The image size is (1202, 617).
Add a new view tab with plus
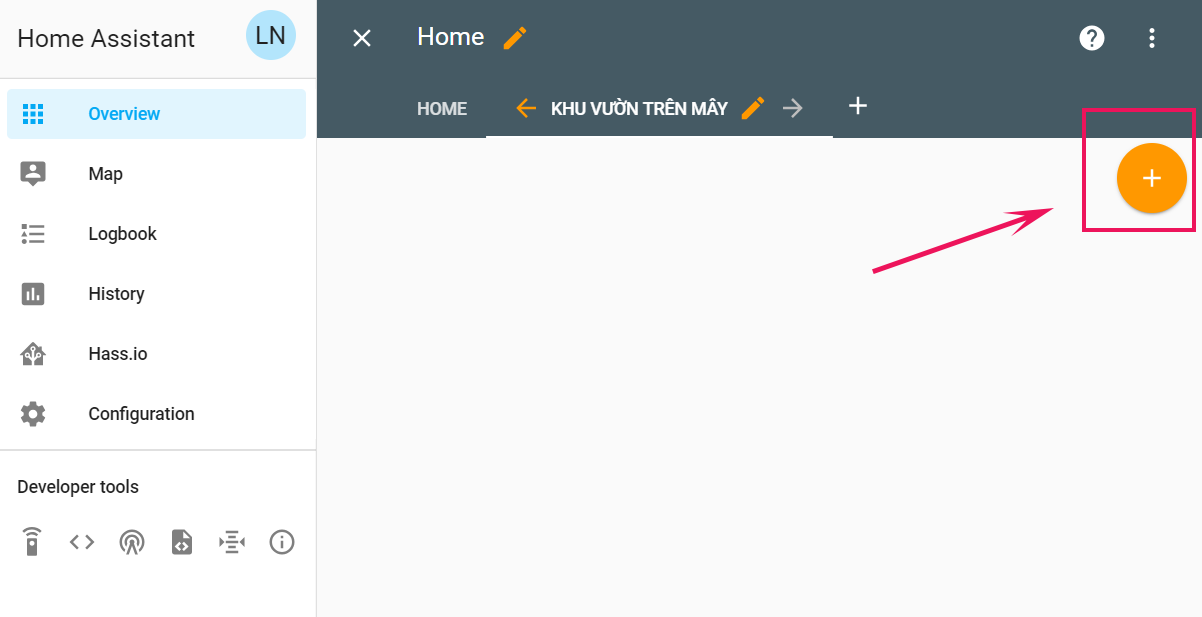pos(857,106)
